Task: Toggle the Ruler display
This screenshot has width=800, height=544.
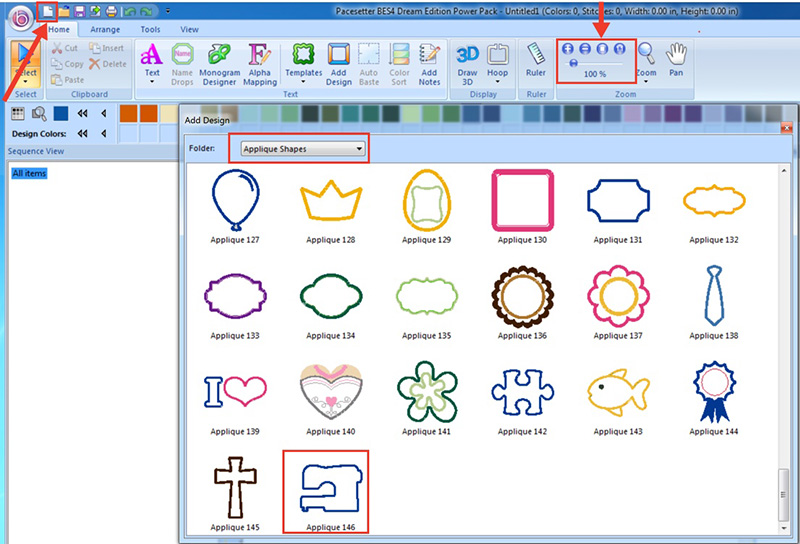Action: 536,60
